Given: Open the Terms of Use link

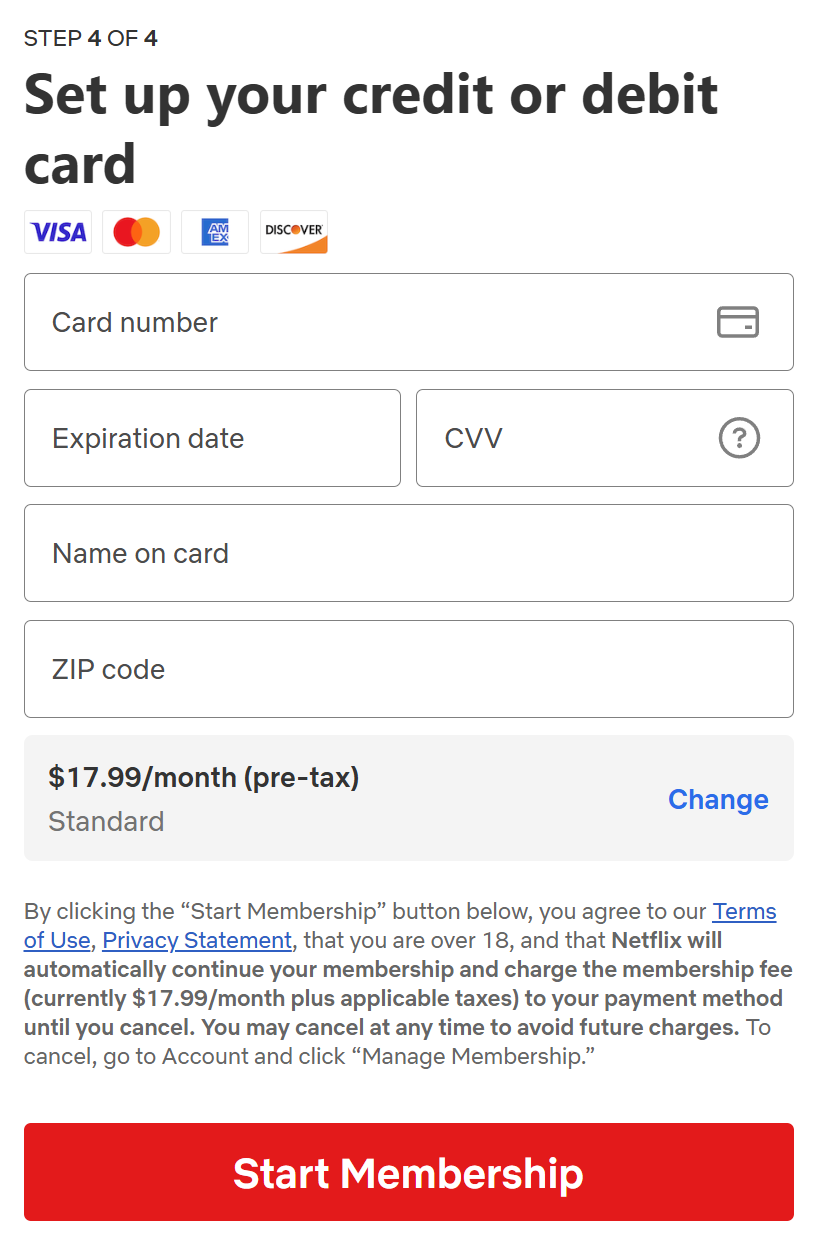Looking at the screenshot, I should (x=744, y=912).
